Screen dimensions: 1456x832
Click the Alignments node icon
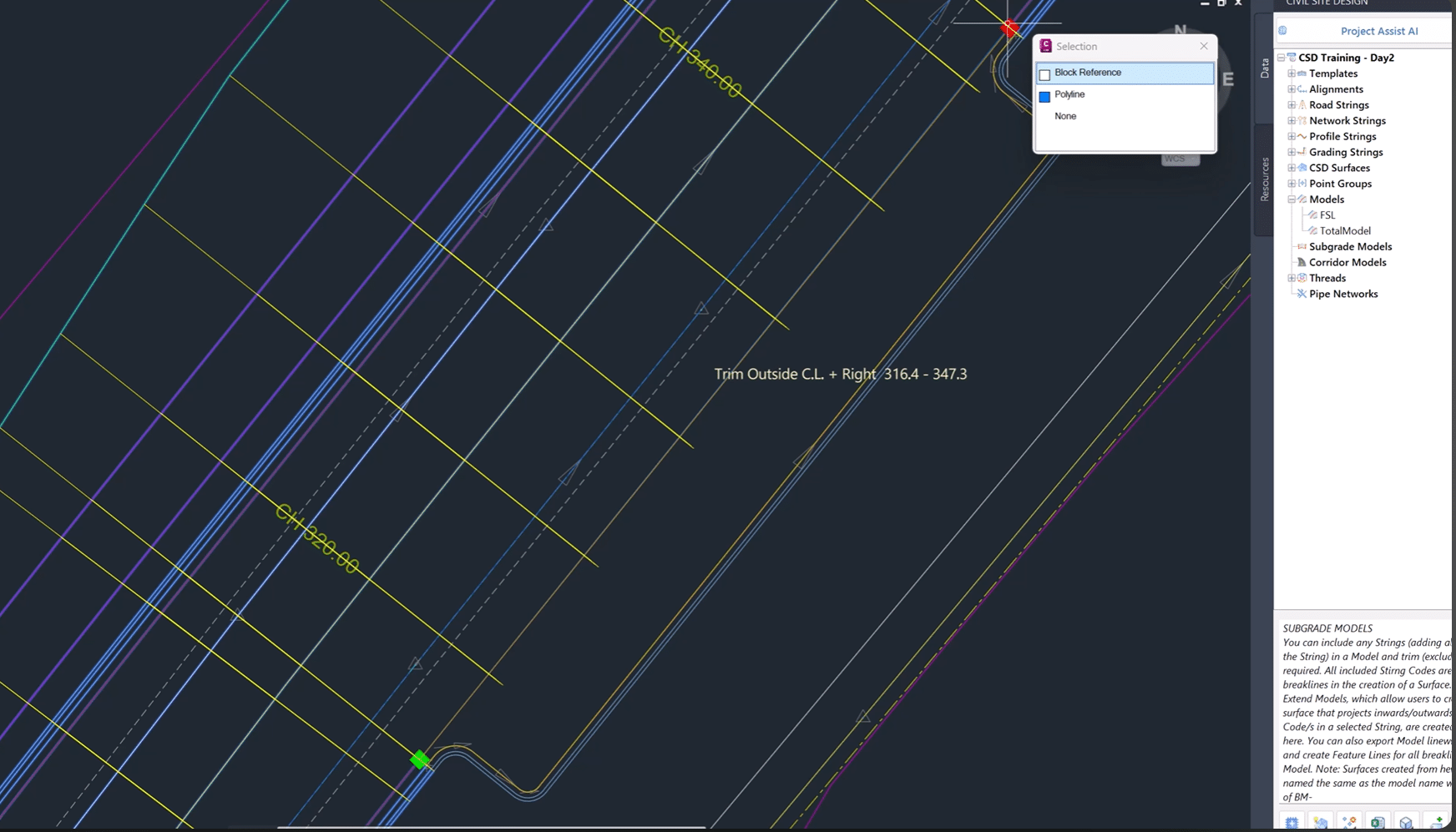click(x=1302, y=89)
